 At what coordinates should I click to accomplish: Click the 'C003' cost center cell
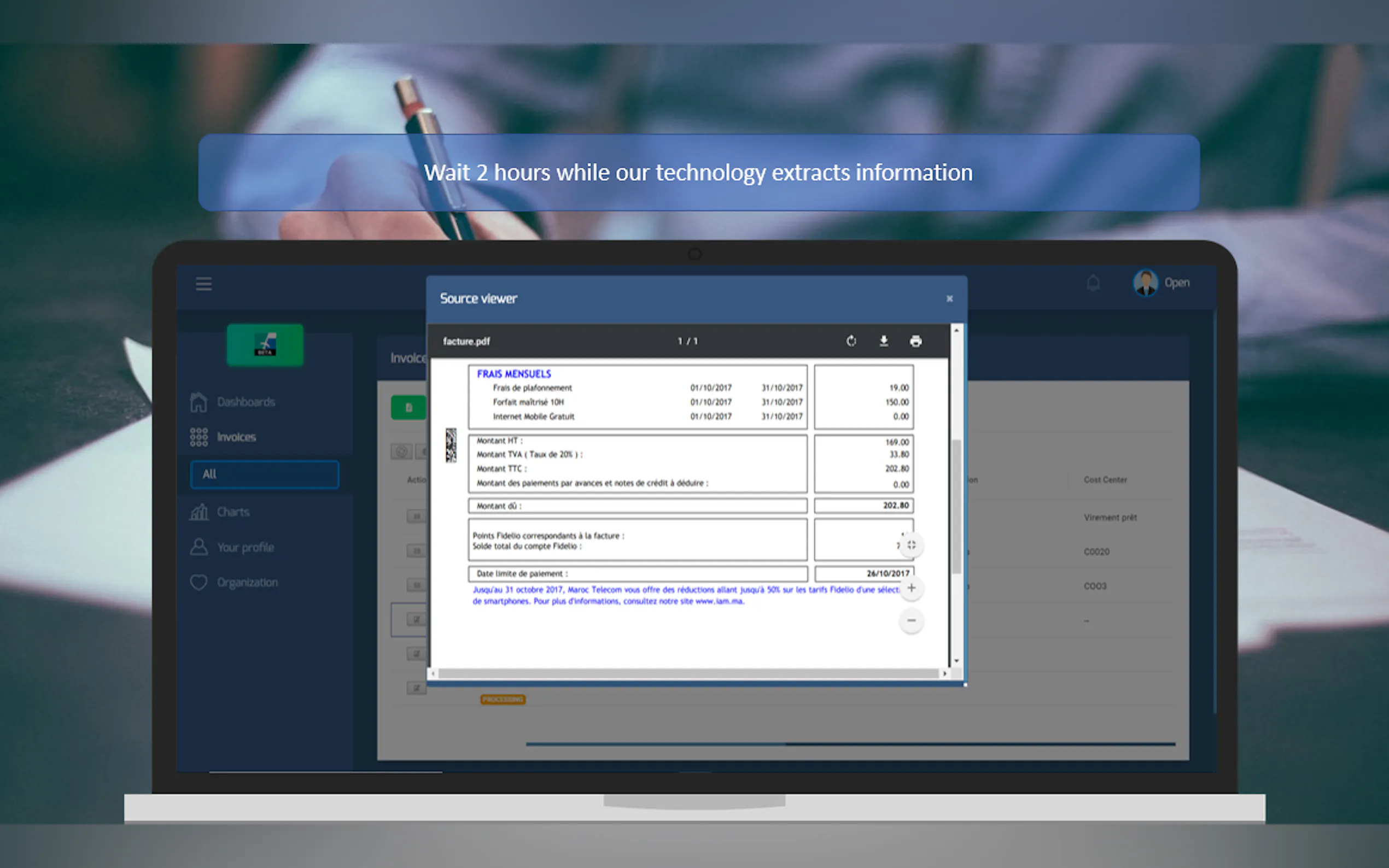click(x=1094, y=586)
